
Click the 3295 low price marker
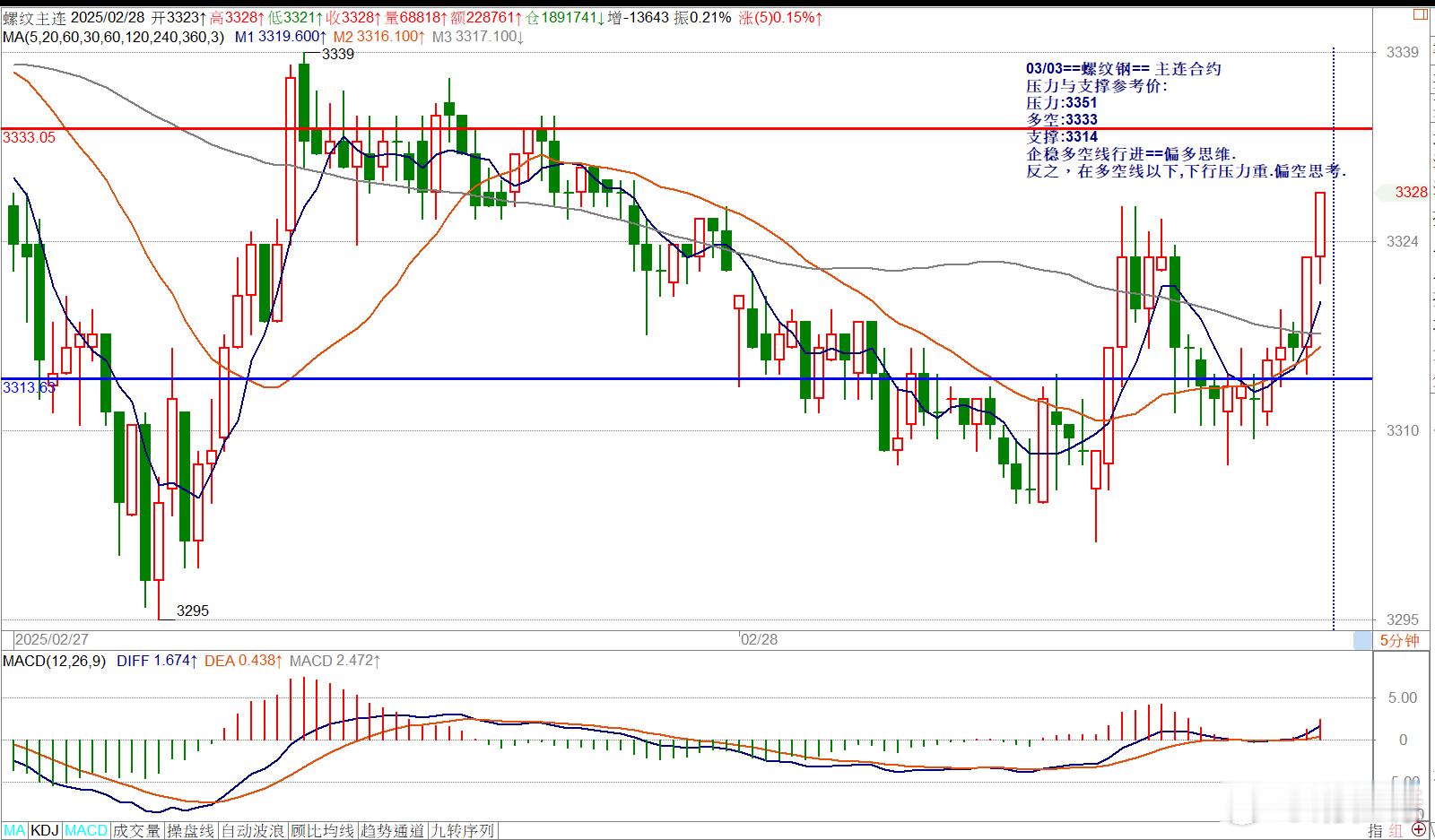click(193, 611)
